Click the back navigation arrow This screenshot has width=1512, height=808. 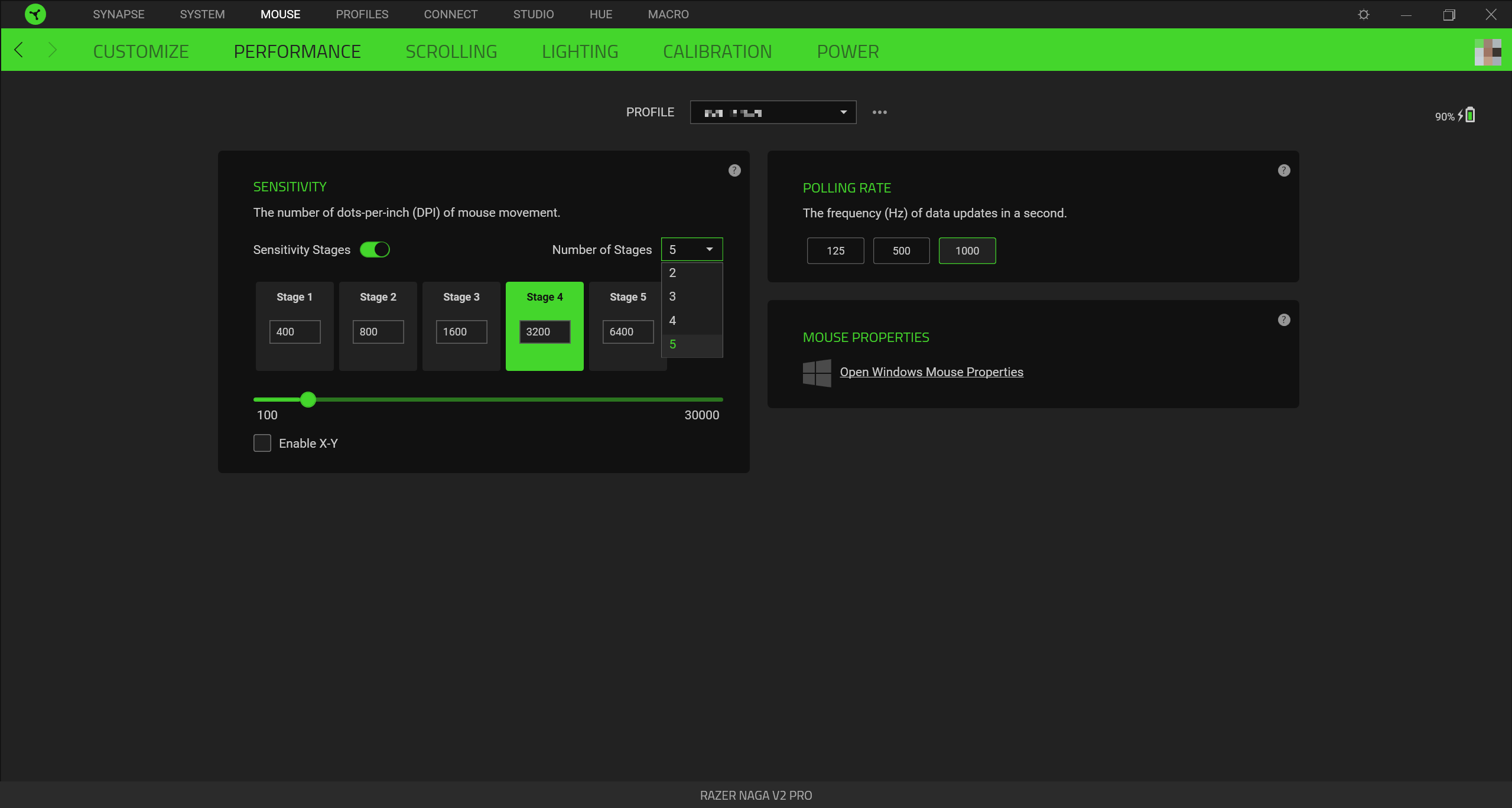click(19, 50)
